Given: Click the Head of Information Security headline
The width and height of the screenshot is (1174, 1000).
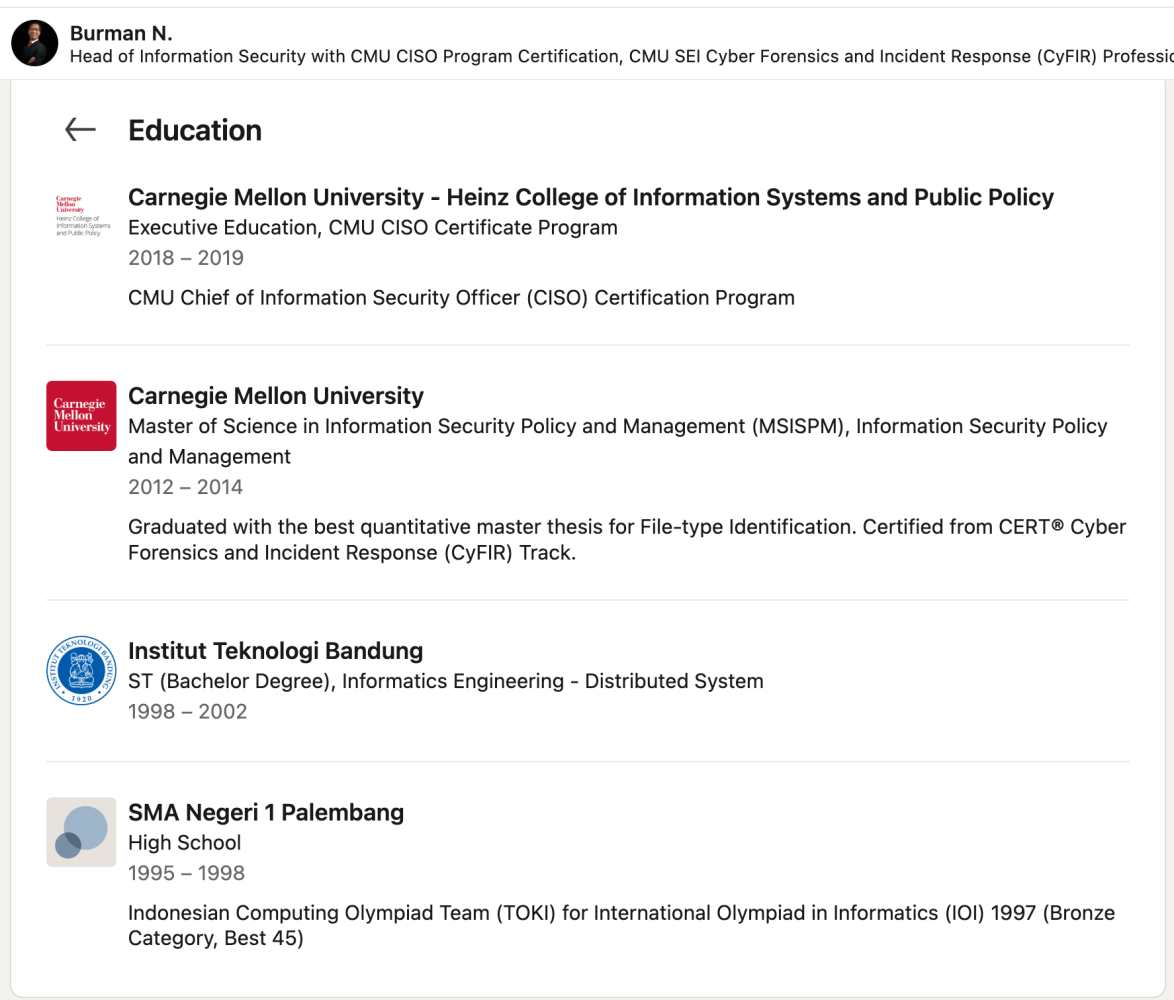Looking at the screenshot, I should tap(621, 56).
